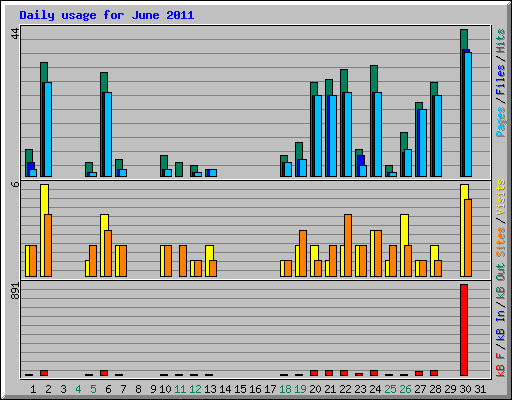Screen dimensions: 512x400
Task: Click the 'Visits' legend label
Action: pos(500,197)
